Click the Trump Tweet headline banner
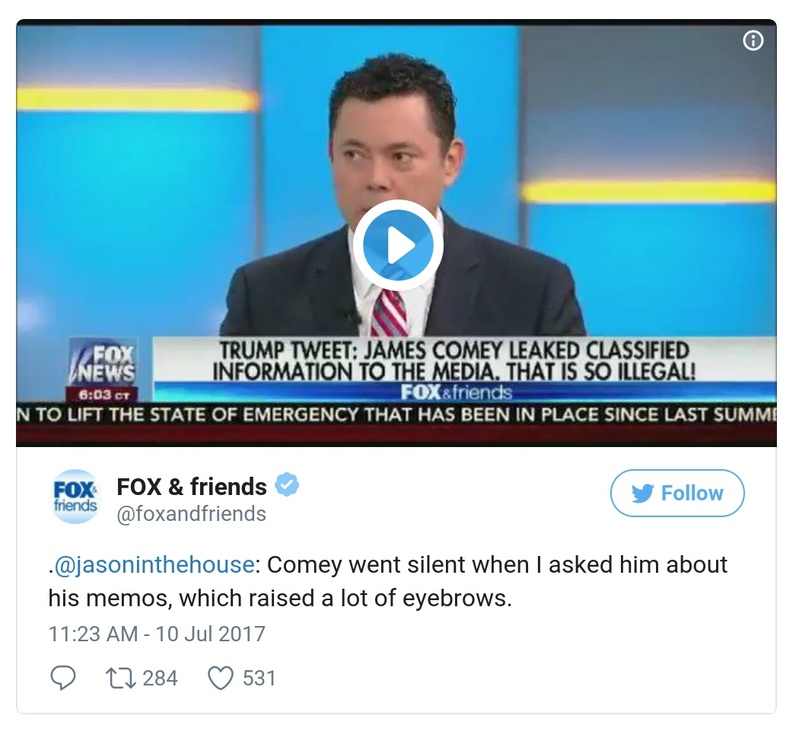 tap(454, 361)
